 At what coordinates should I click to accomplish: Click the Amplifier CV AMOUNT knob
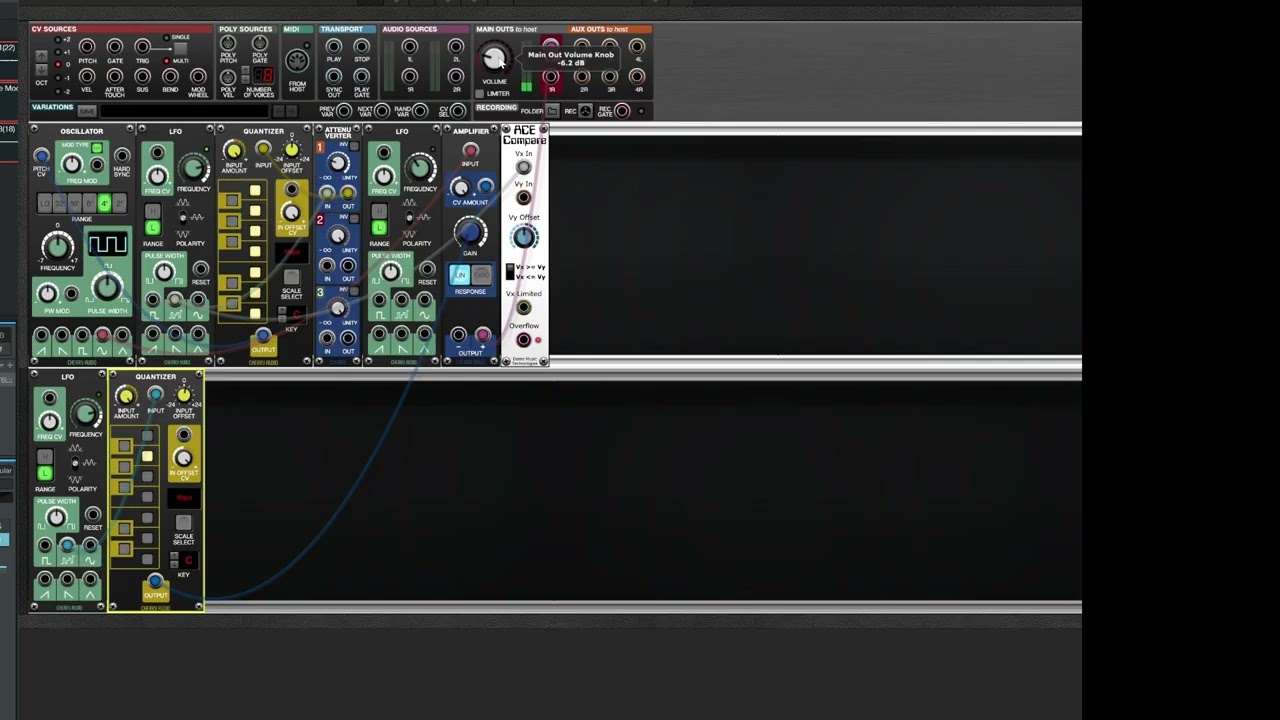click(x=460, y=187)
